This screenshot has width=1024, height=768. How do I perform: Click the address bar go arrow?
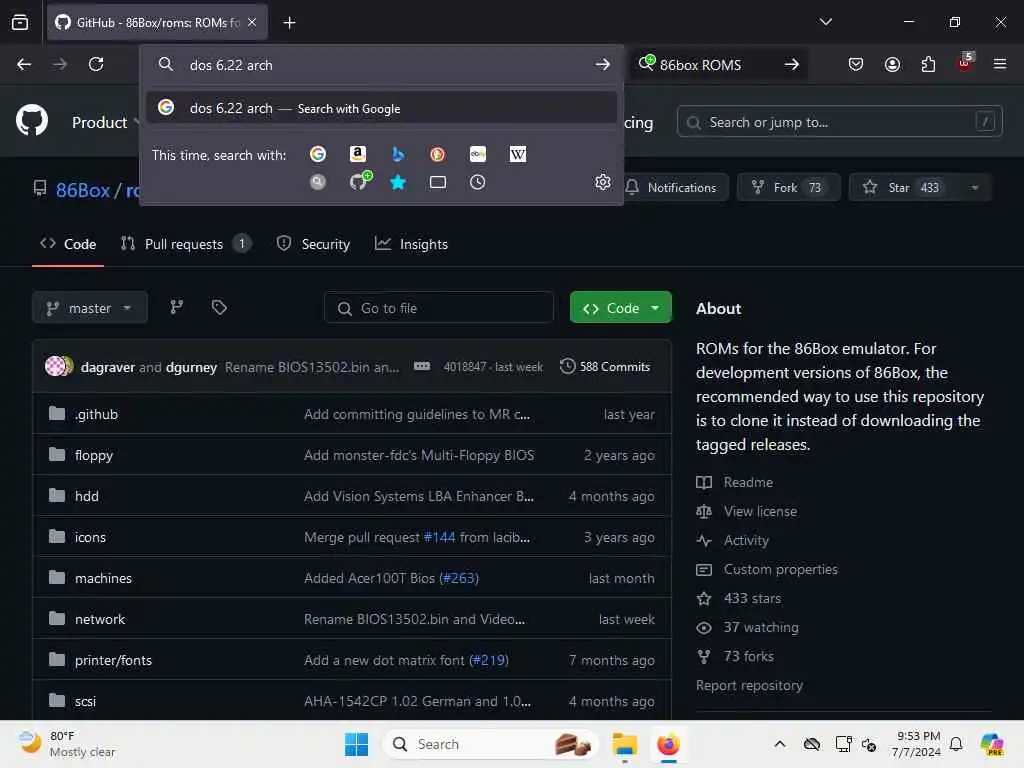602,65
